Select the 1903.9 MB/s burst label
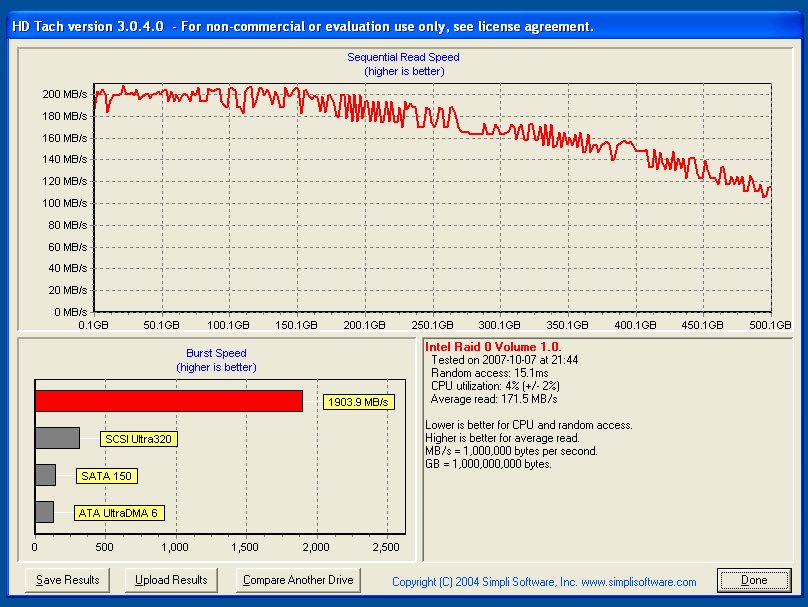This screenshot has width=808, height=607. coord(359,402)
